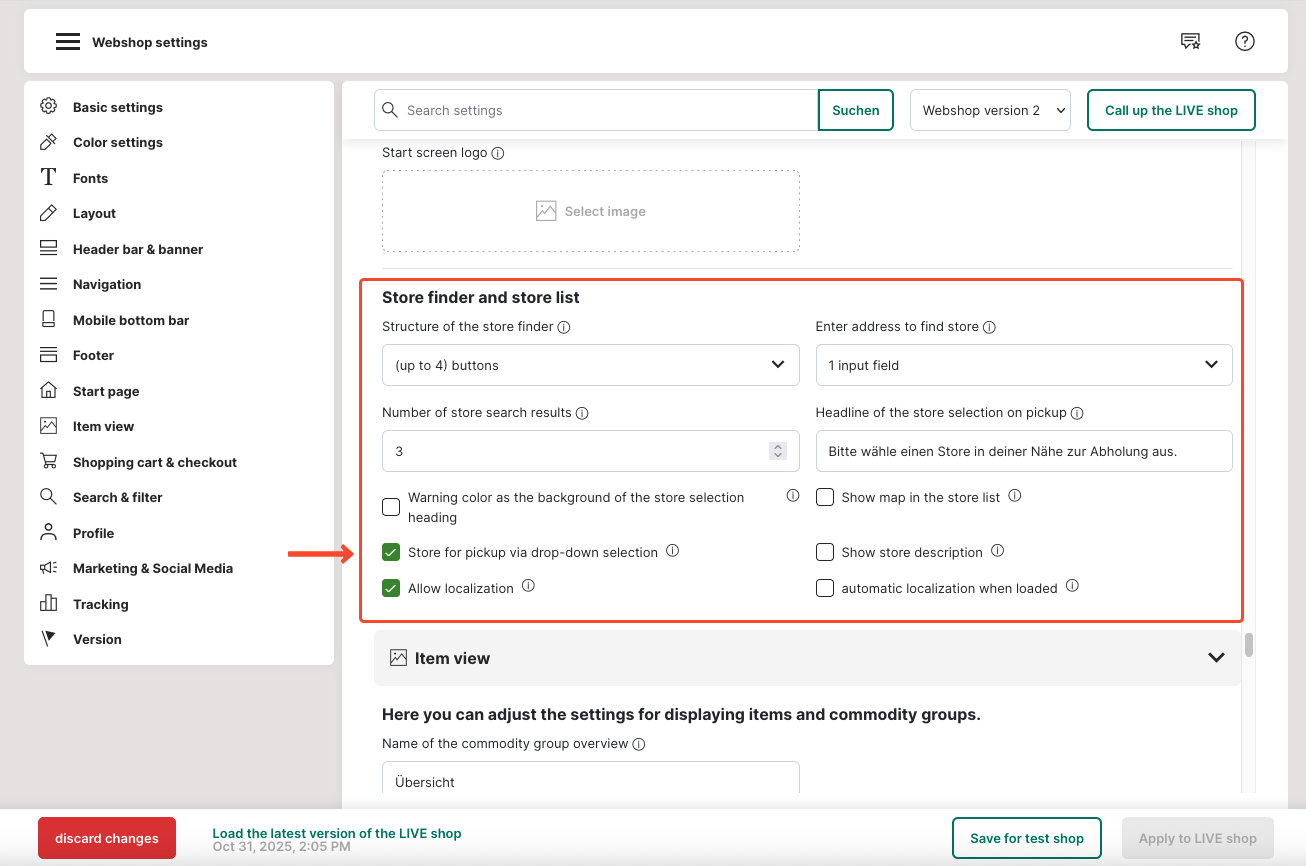This screenshot has width=1306, height=866.
Task: Click info icon beside Start screen logo
Action: 498,154
